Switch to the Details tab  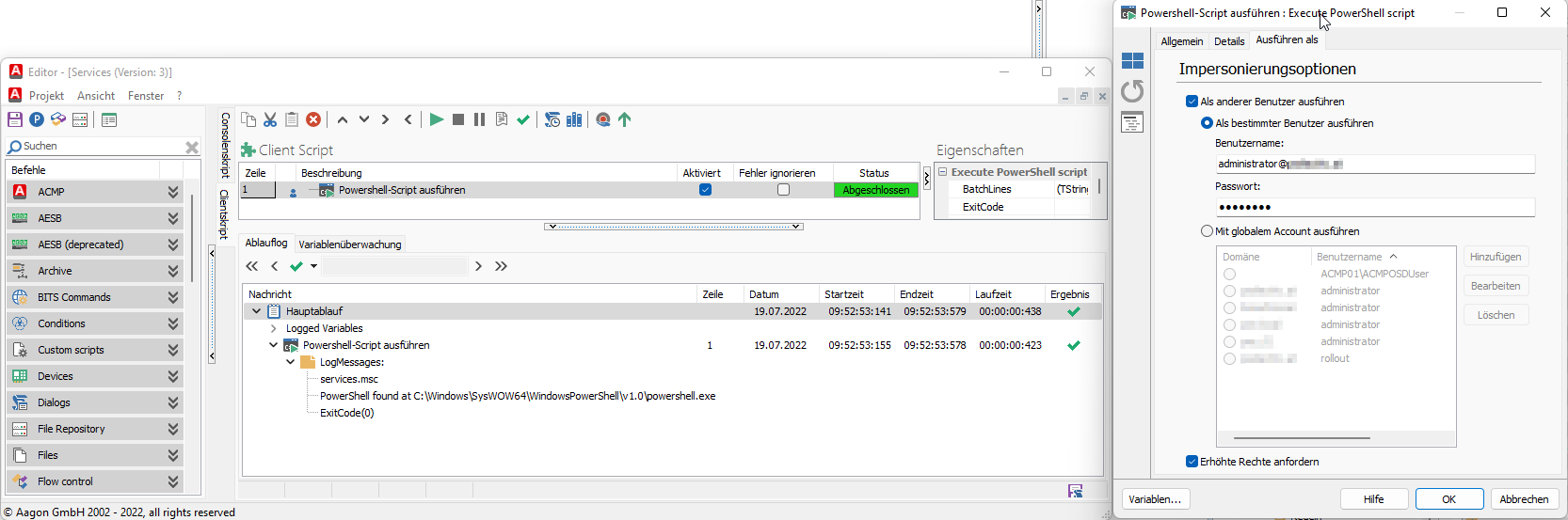pyautogui.click(x=1228, y=41)
